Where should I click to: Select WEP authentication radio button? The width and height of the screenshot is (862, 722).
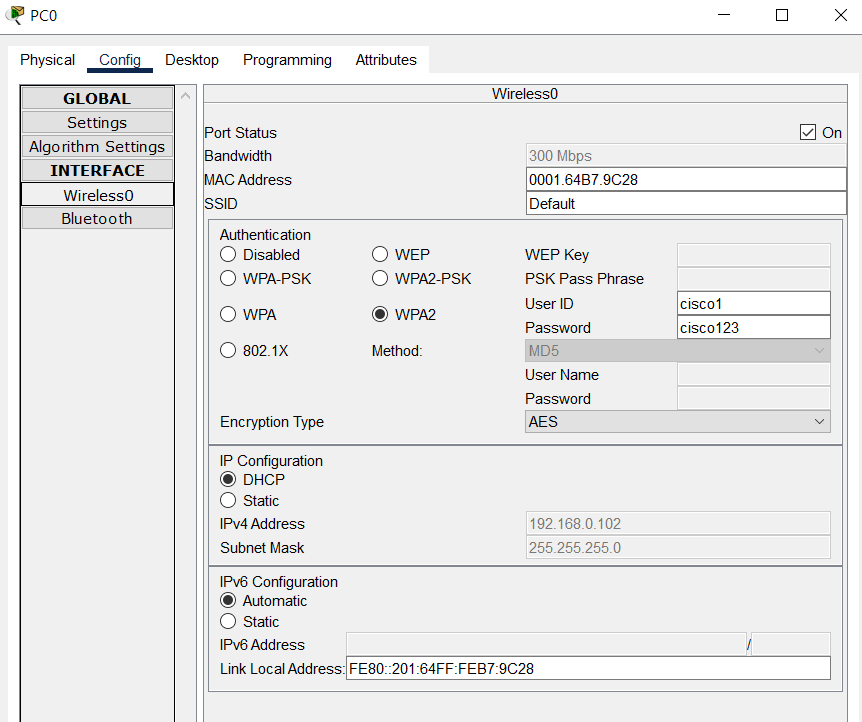(x=380, y=255)
